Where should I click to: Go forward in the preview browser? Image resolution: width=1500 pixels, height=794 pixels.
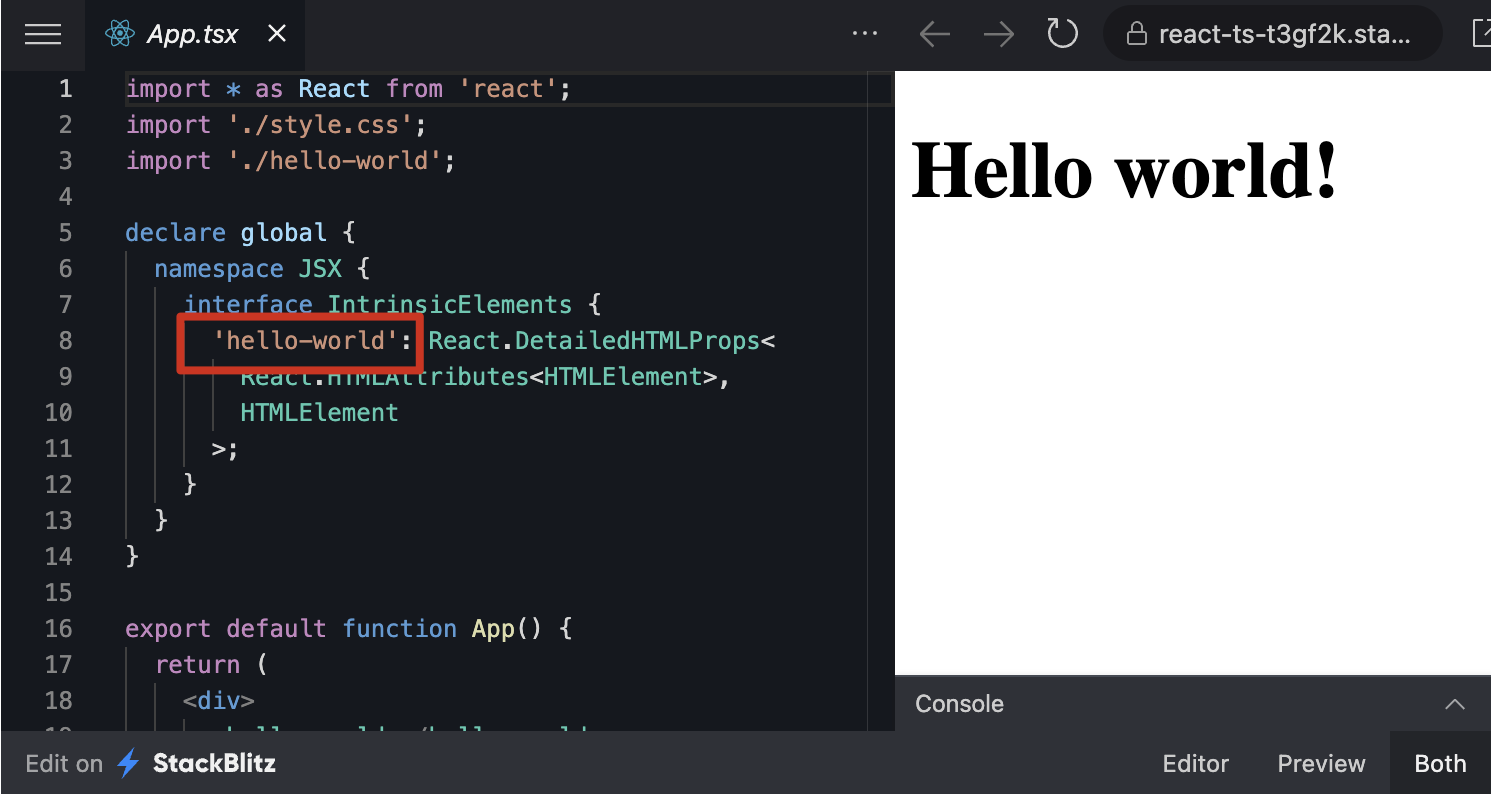click(998, 35)
